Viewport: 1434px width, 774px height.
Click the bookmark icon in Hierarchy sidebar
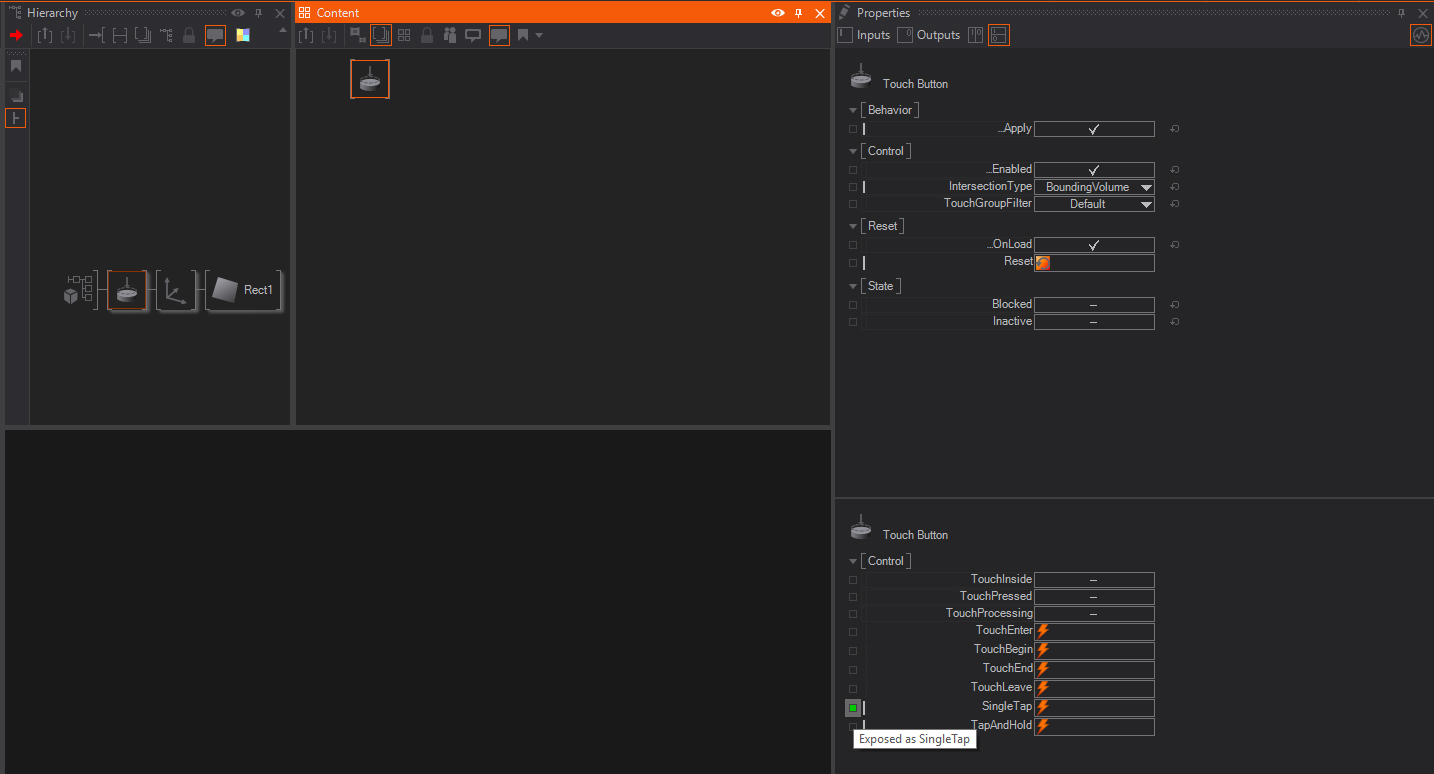16,66
